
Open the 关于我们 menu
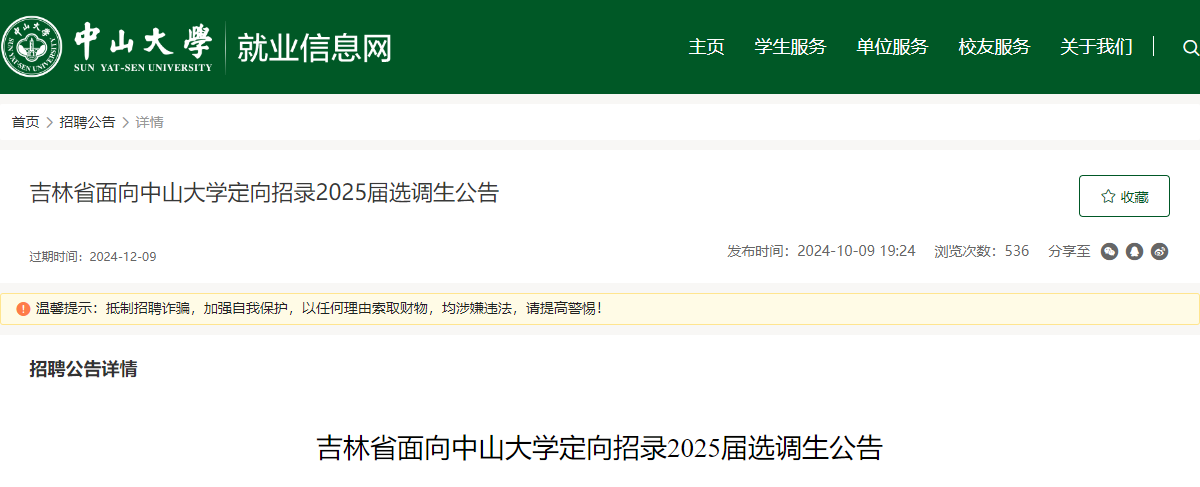pyautogui.click(x=1096, y=47)
